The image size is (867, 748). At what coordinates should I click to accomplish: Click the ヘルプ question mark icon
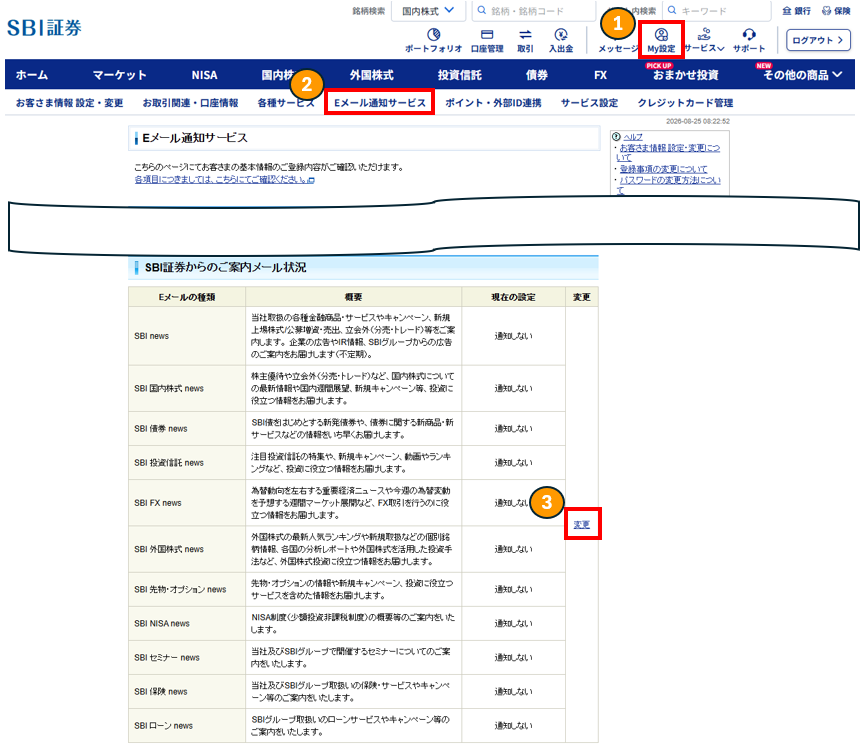click(617, 136)
